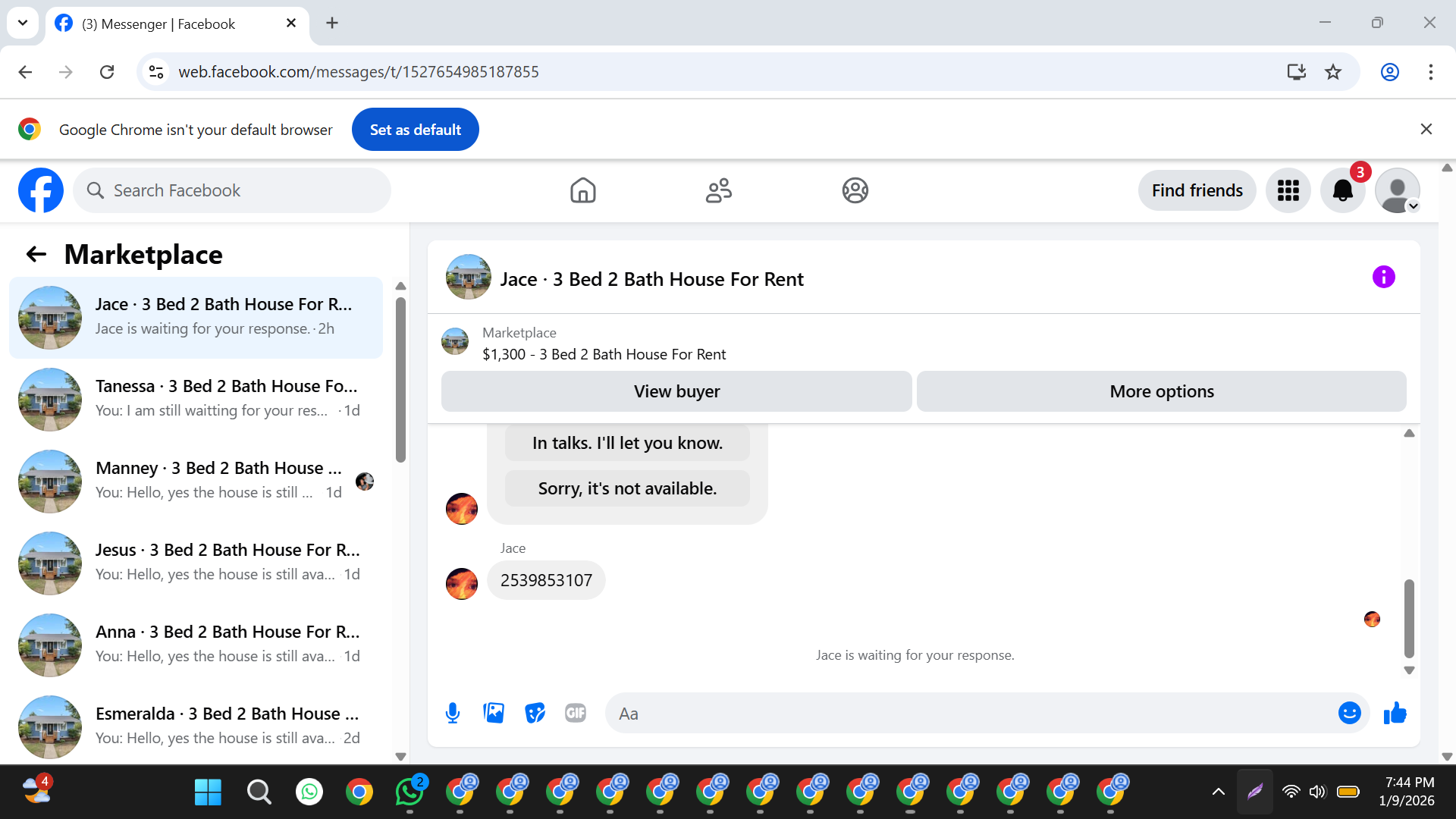Open the GIF picker
Viewport: 1456px width, 819px height.
576,713
